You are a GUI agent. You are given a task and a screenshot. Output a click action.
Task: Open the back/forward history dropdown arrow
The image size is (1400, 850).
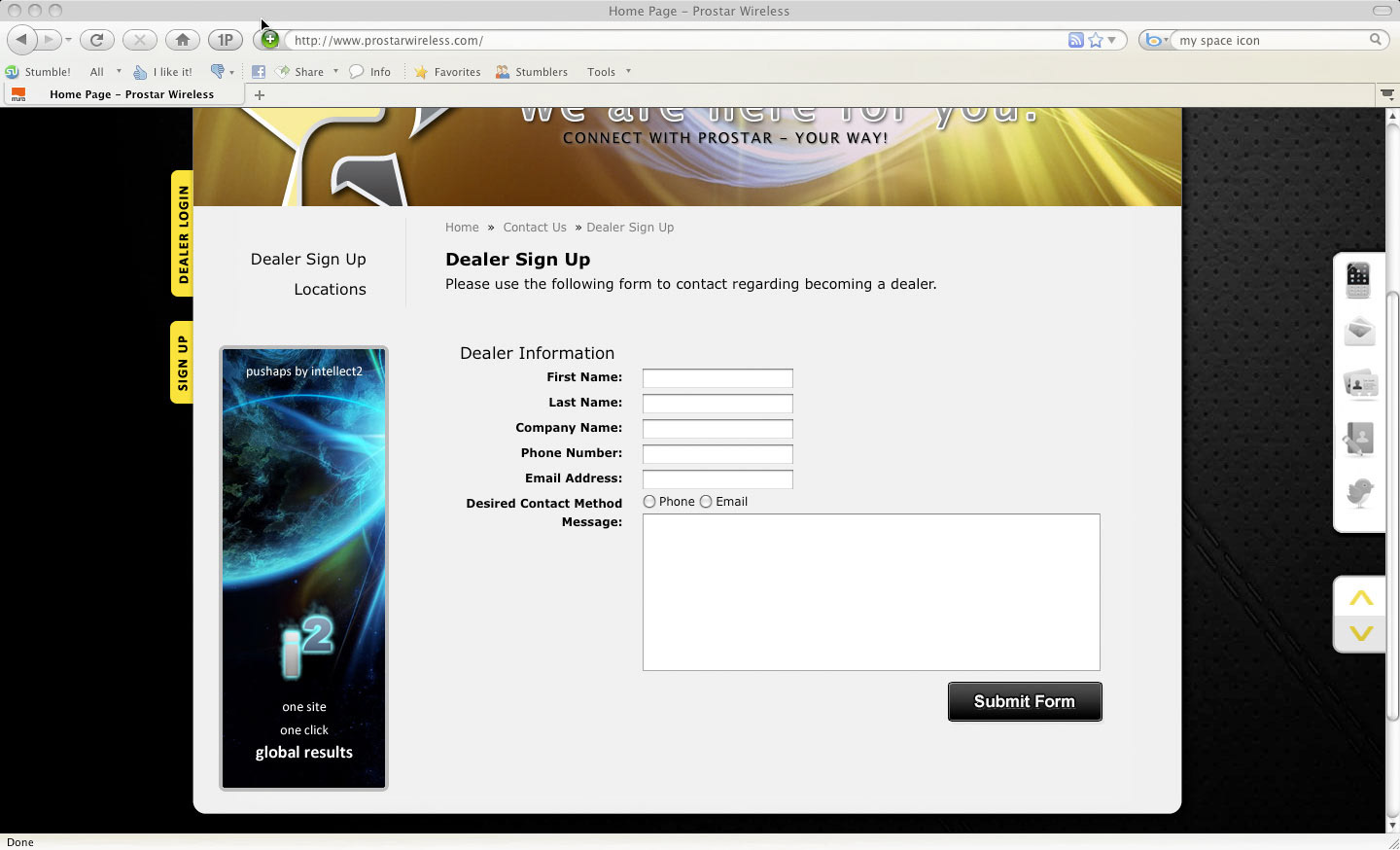tap(68, 41)
